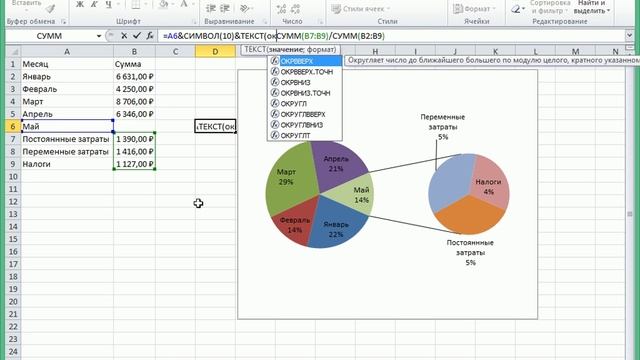This screenshot has height=360, width=640.
Task: Click the Налоги cell in row 9
Action: (67, 164)
